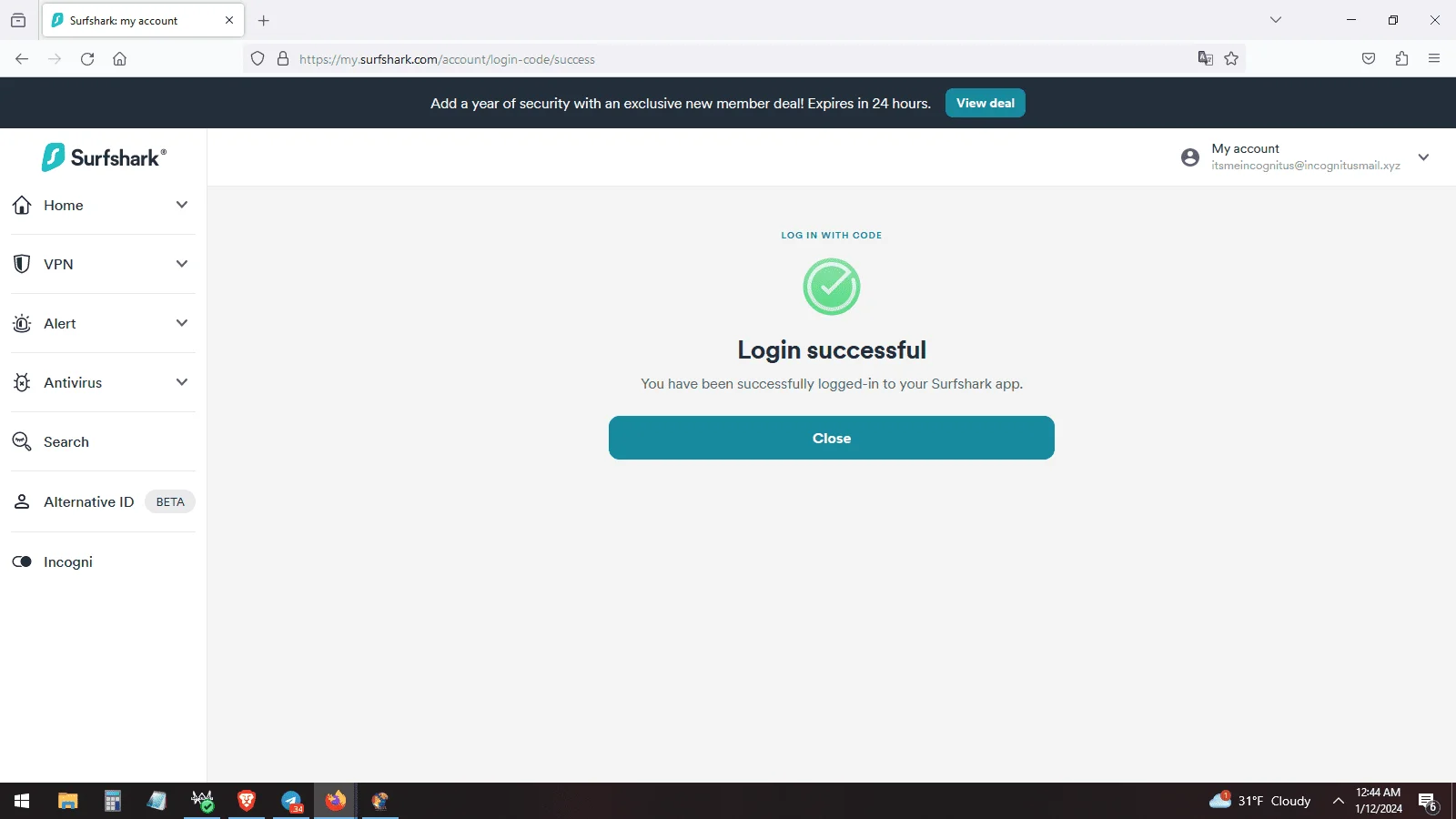
Task: Click the Search magnifier icon in sidebar
Action: coord(22,442)
